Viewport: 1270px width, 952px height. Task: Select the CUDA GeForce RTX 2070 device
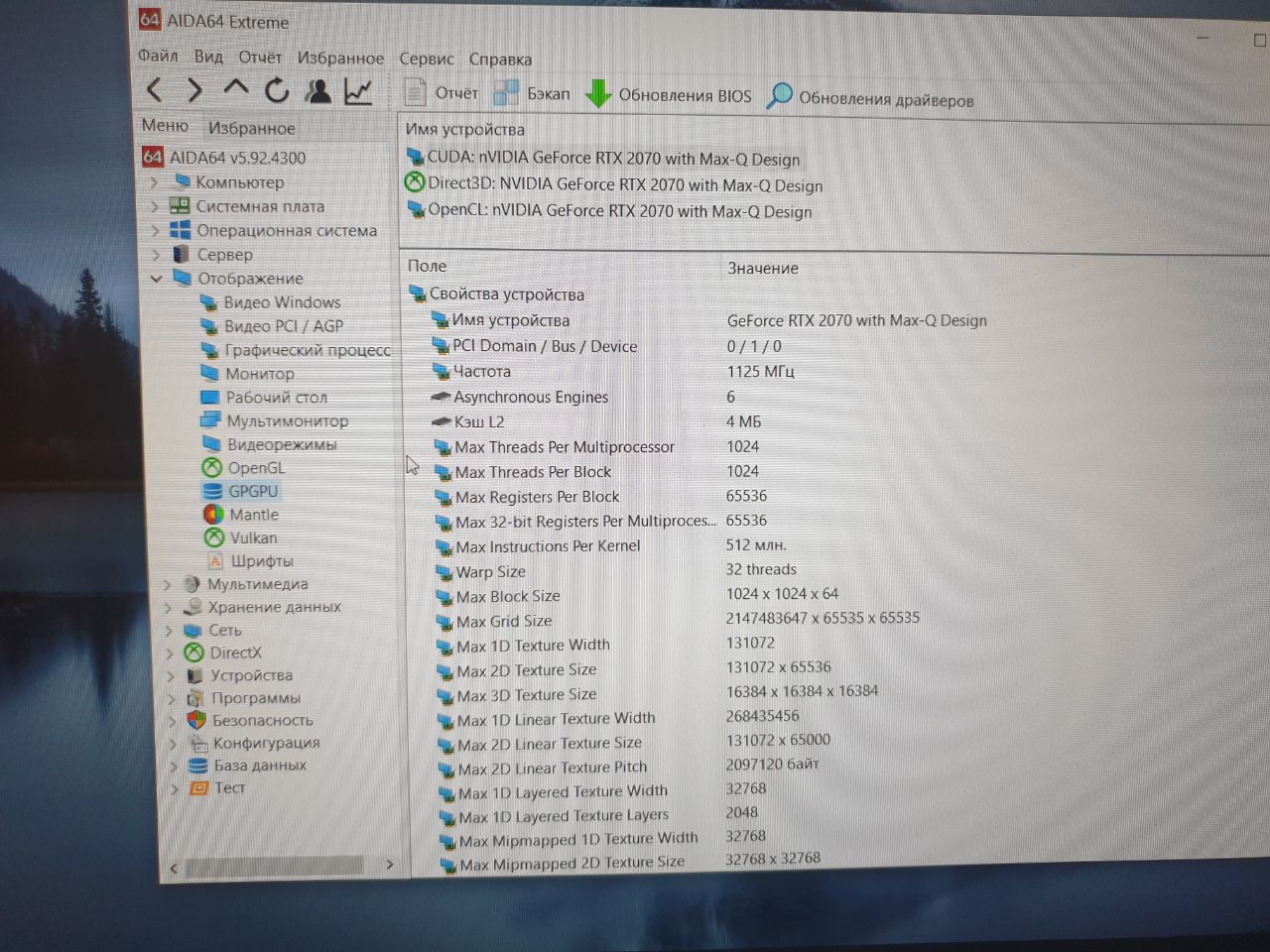click(x=603, y=159)
